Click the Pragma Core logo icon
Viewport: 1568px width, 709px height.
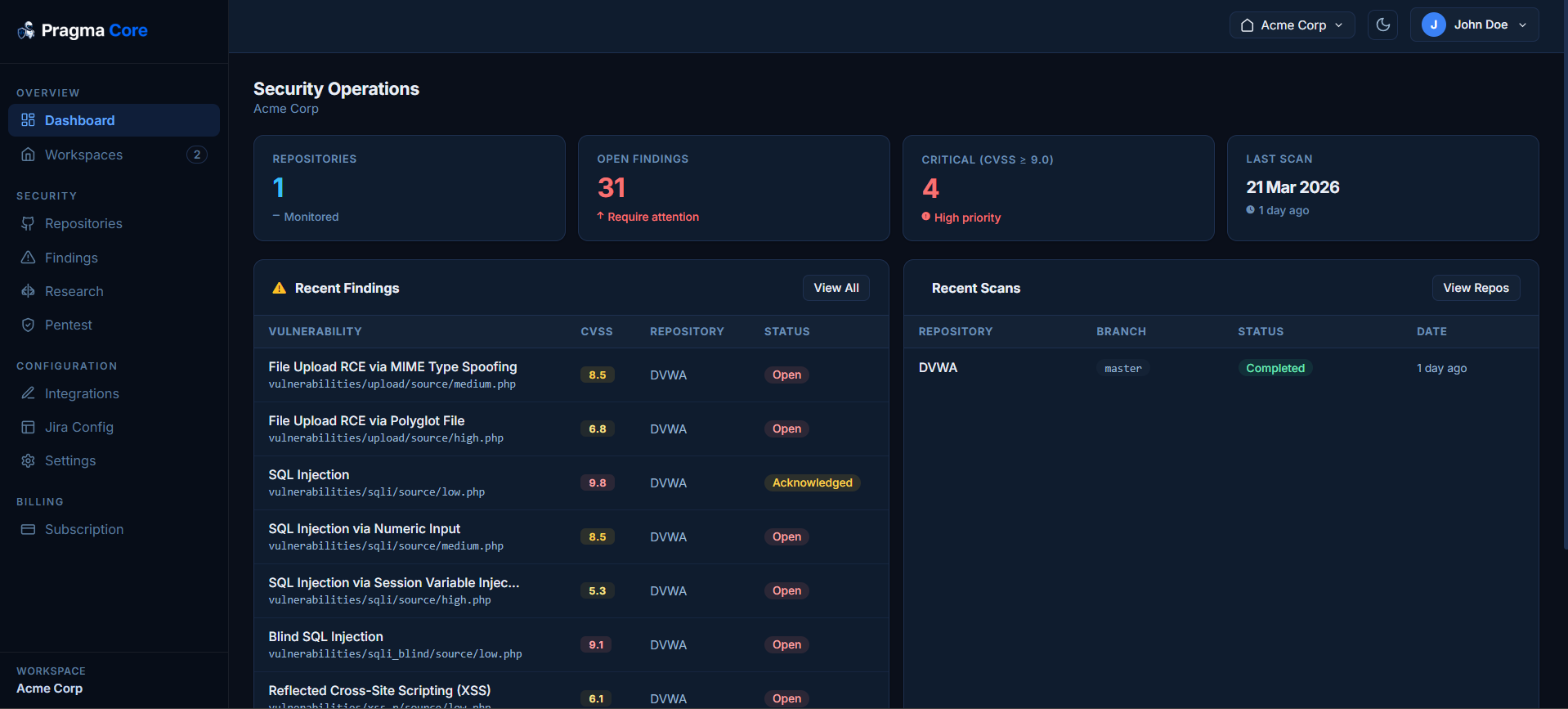tap(26, 30)
